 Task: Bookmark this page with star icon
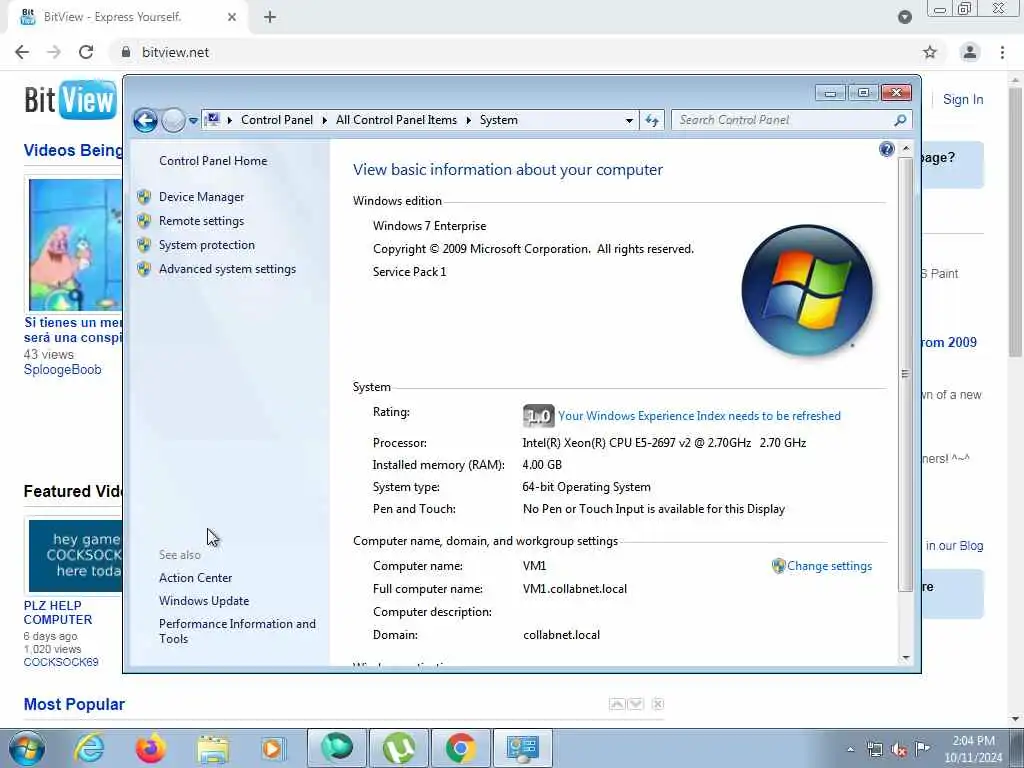pos(930,52)
